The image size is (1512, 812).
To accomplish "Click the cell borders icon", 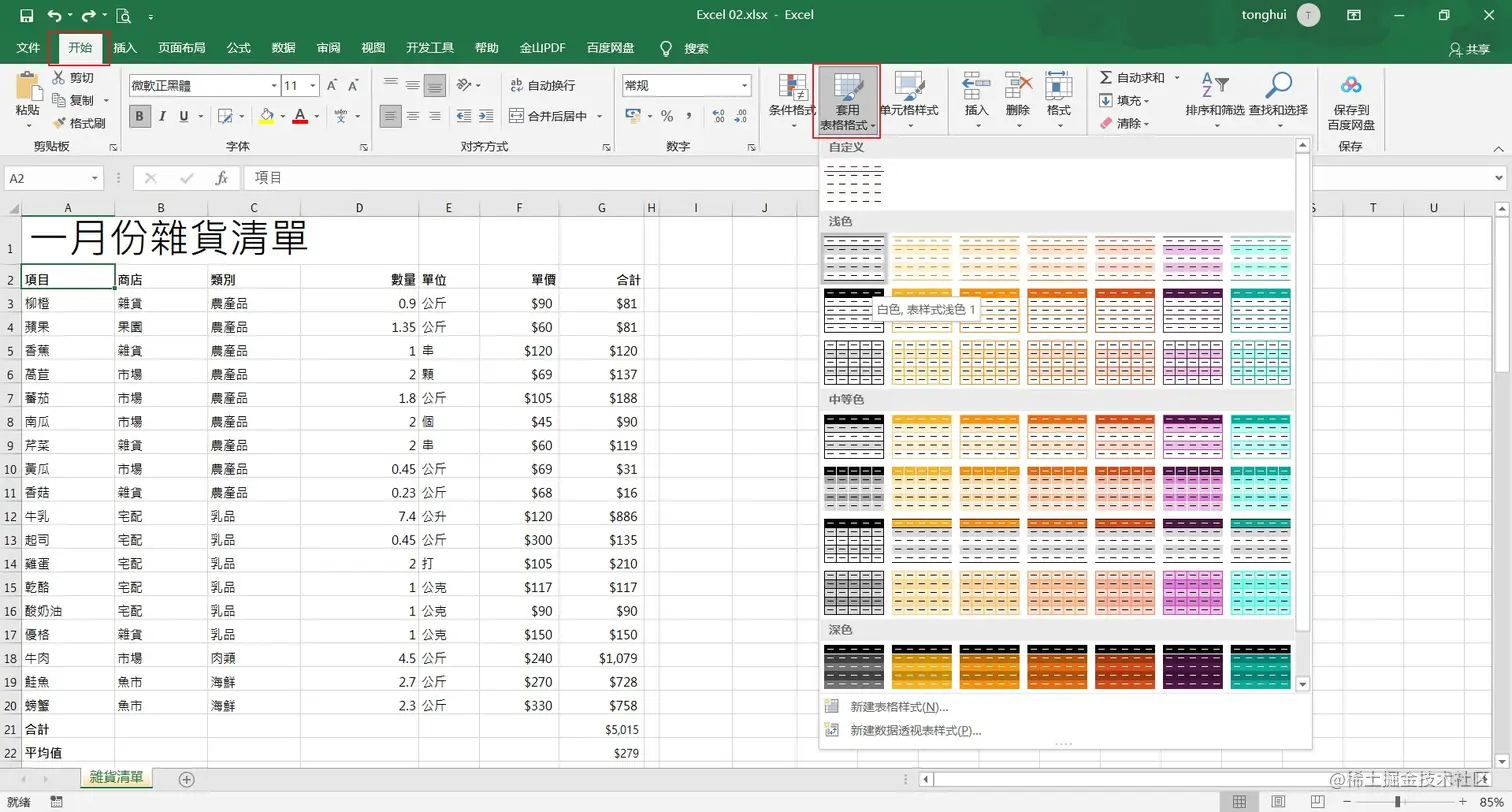I will pos(225,116).
